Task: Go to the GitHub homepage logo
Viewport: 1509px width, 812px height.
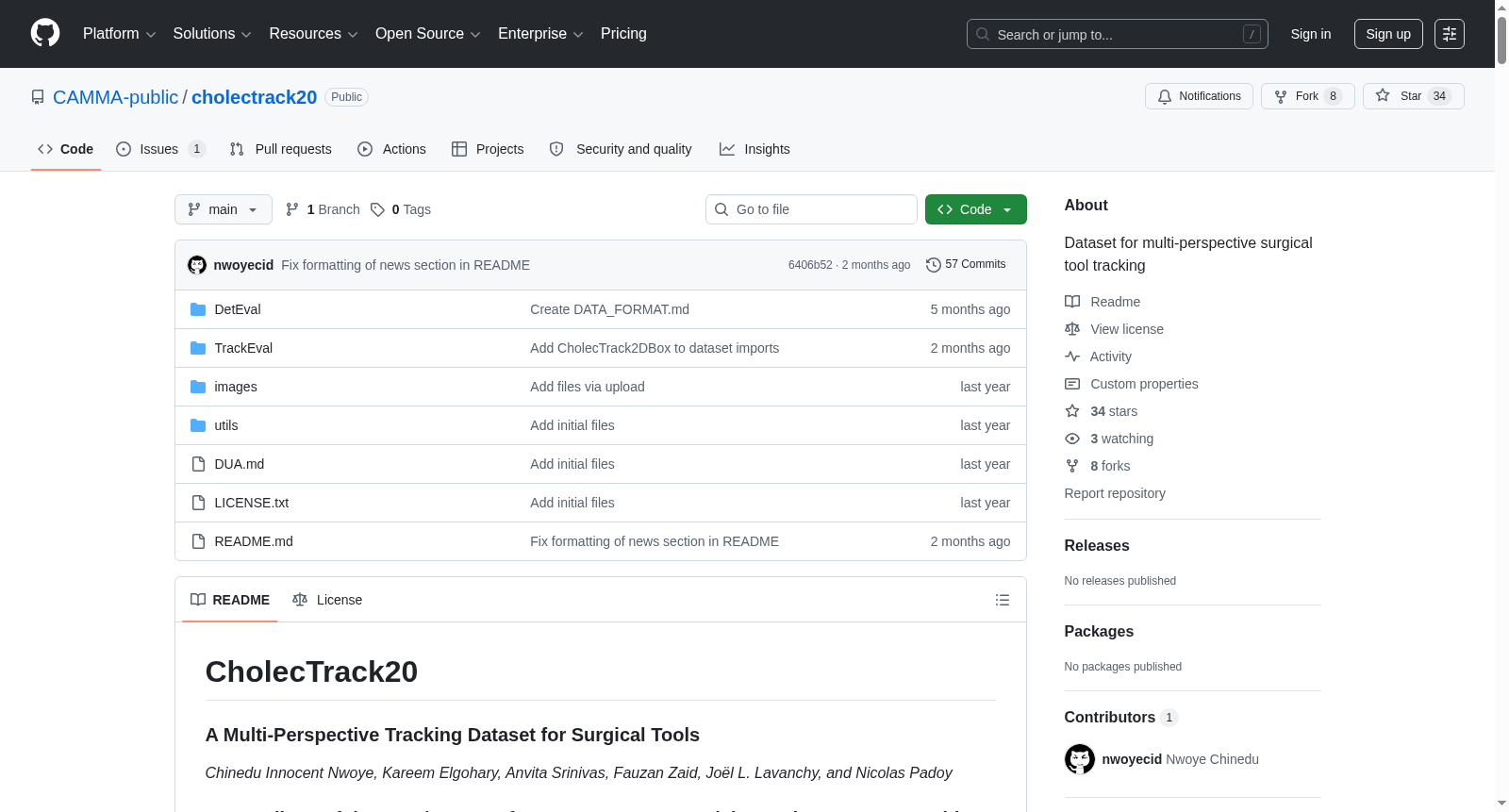Action: (45, 34)
